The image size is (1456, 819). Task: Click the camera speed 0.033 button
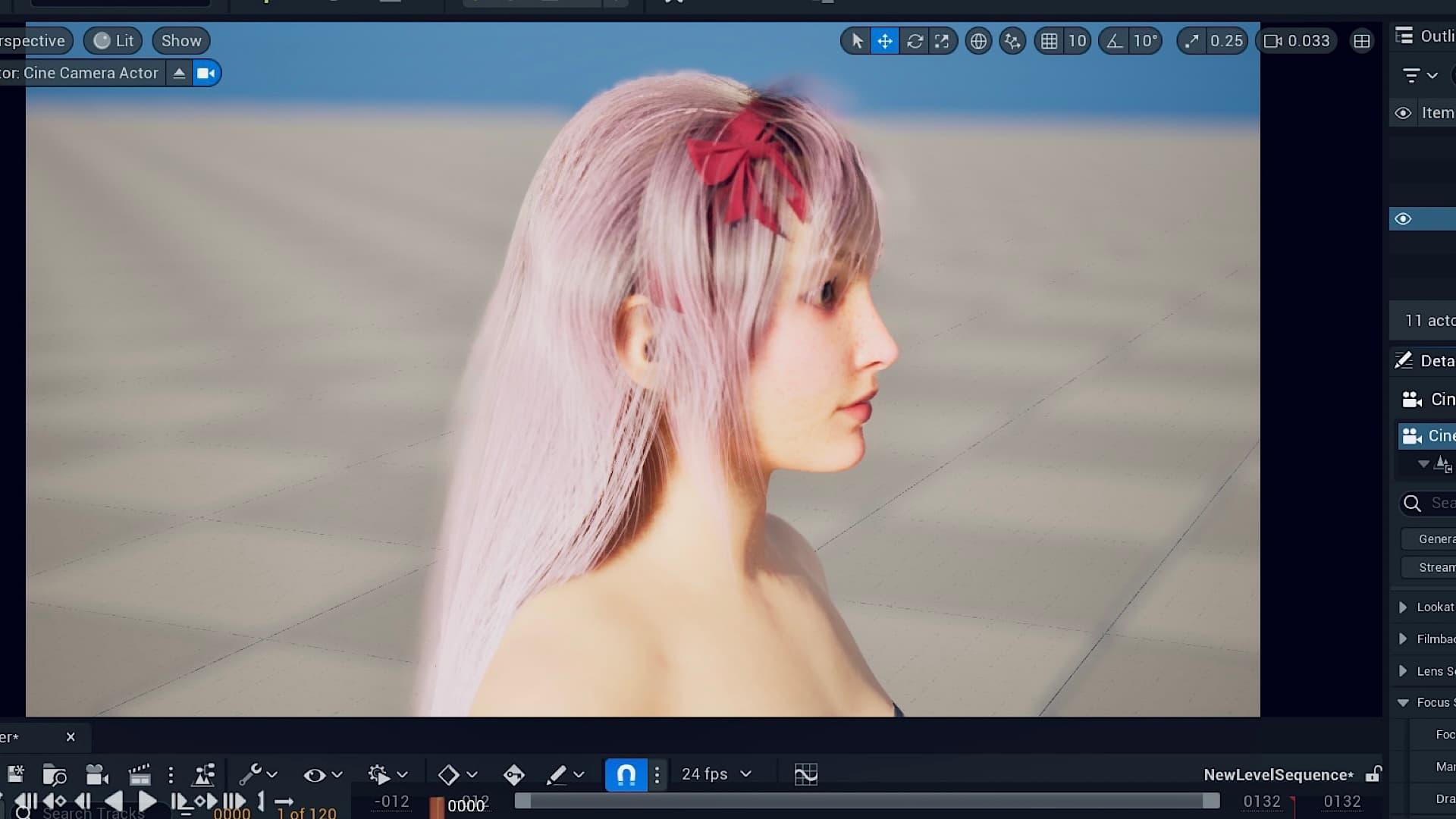[1297, 41]
